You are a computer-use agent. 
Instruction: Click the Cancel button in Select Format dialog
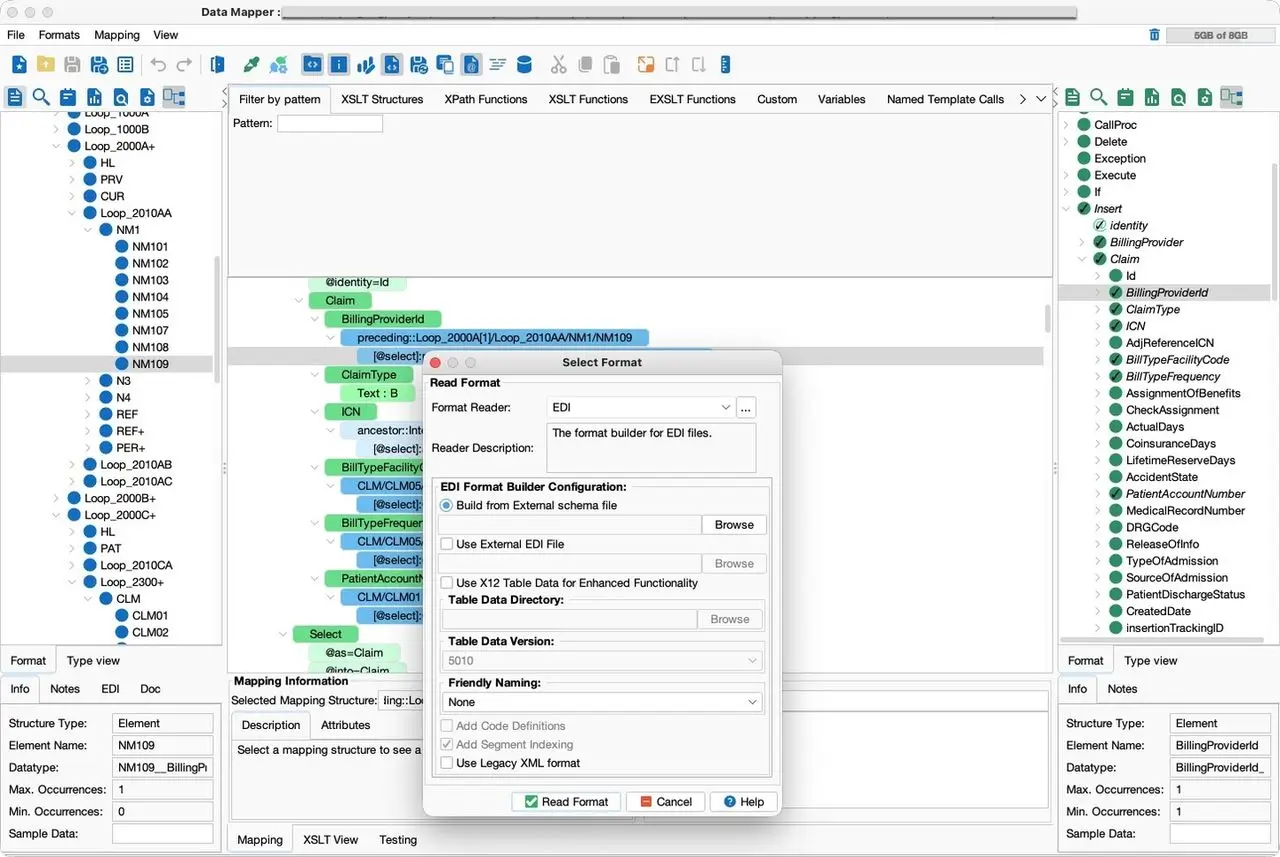coord(666,802)
